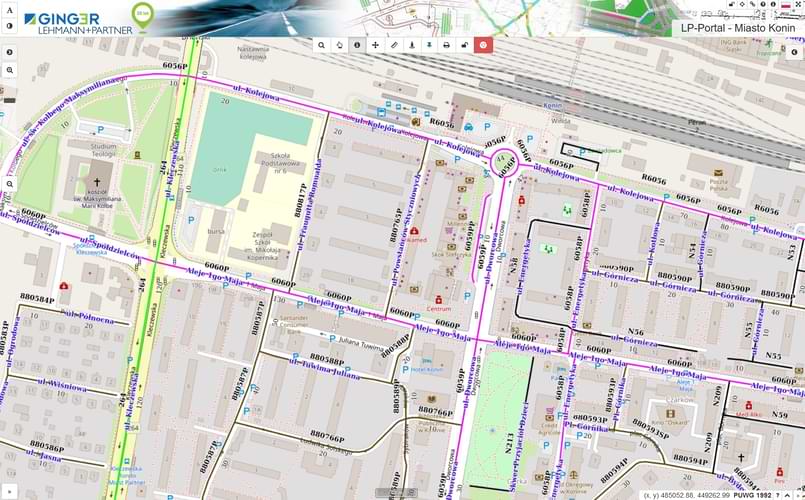Select the magnifier search tool in toolbar
The height and width of the screenshot is (500, 805).
[321, 45]
